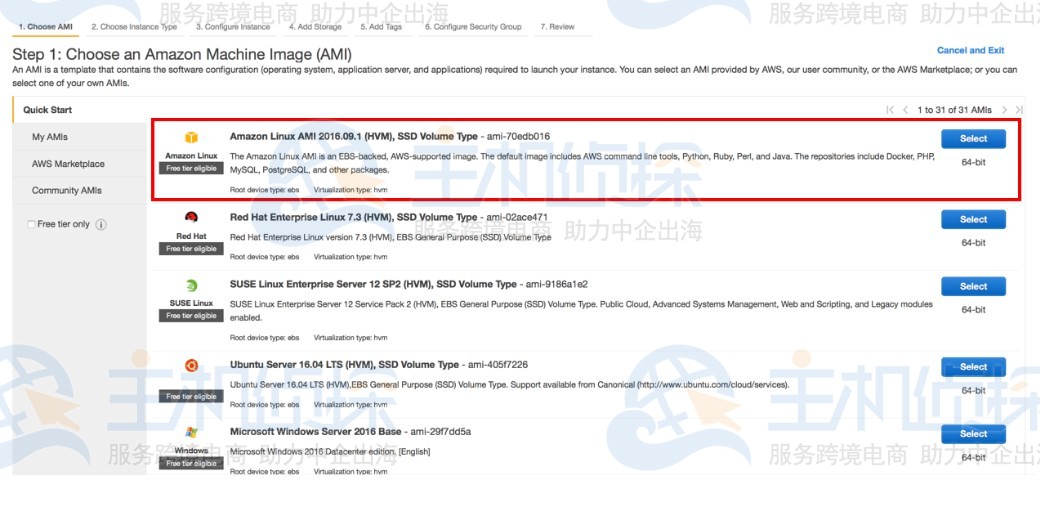
Task: Jump to the first page of AMIs
Action: pyautogui.click(x=890, y=110)
